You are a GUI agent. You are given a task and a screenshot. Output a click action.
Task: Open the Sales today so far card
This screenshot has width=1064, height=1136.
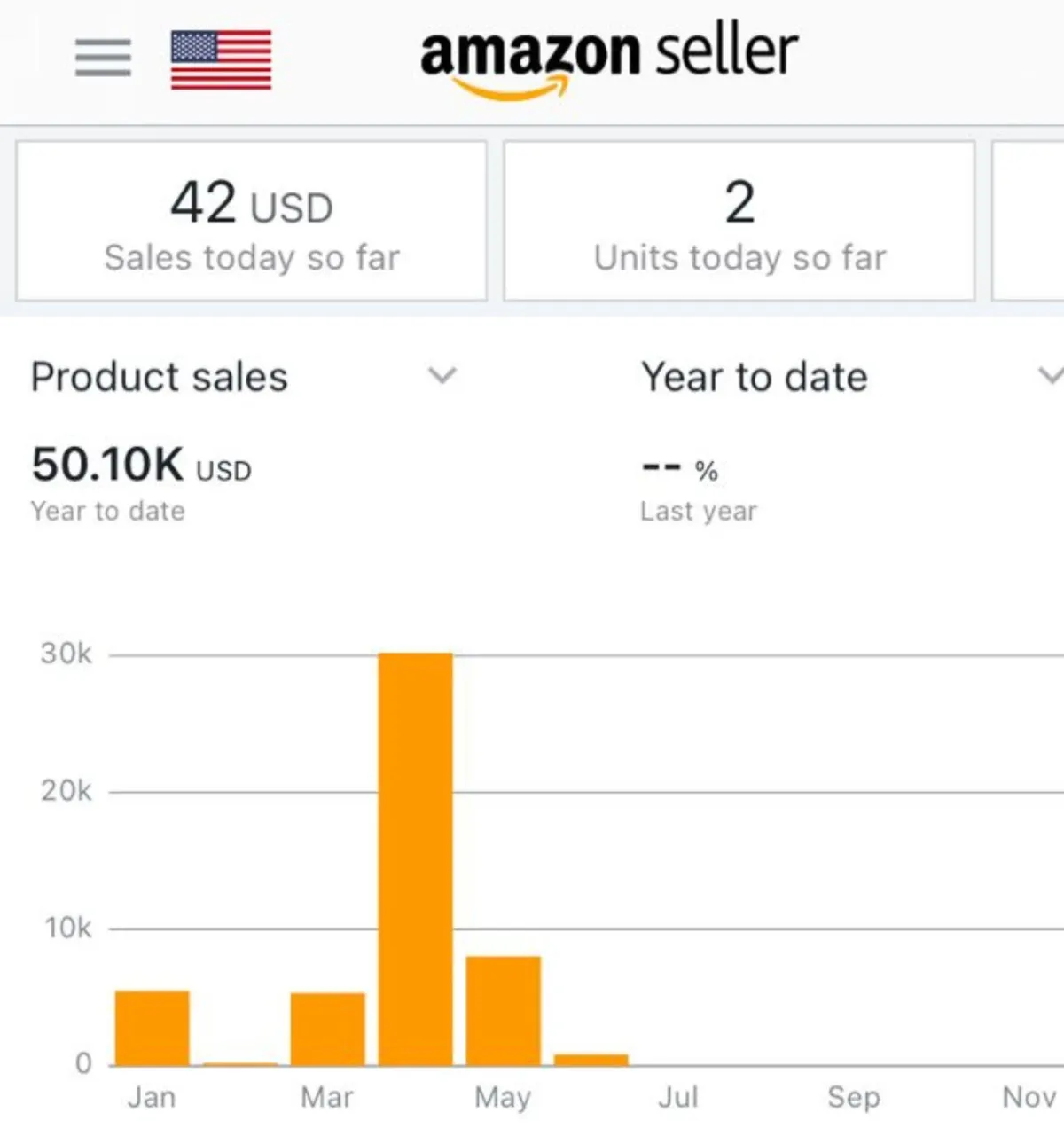click(x=251, y=221)
